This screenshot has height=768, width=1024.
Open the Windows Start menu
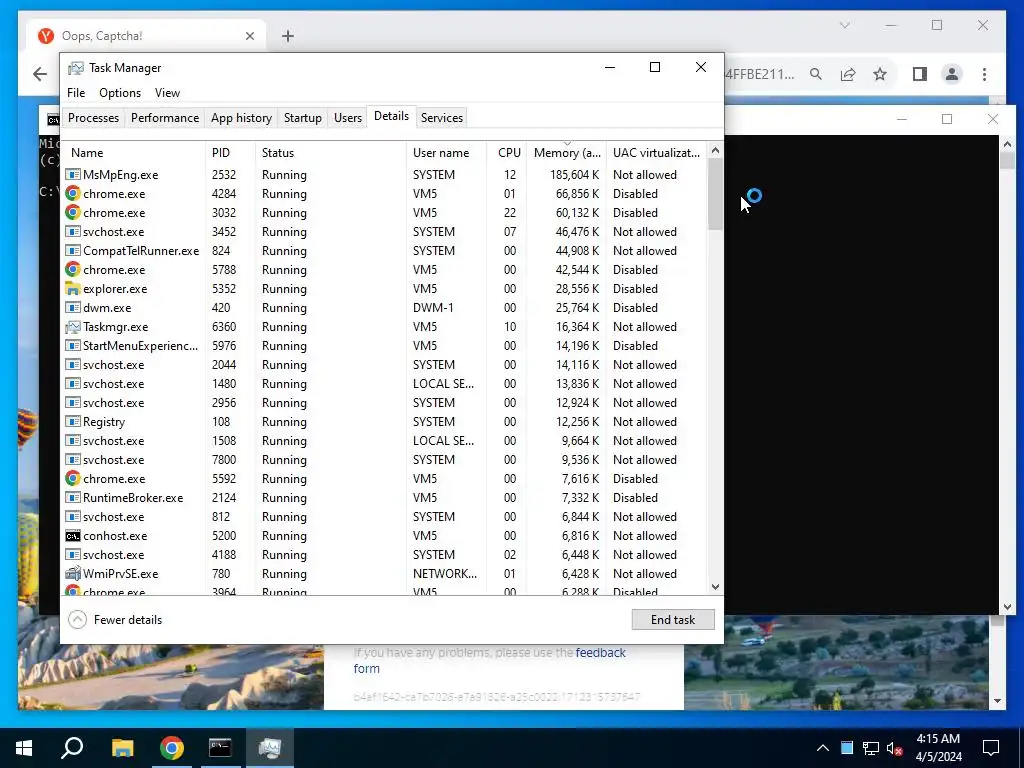click(x=24, y=748)
